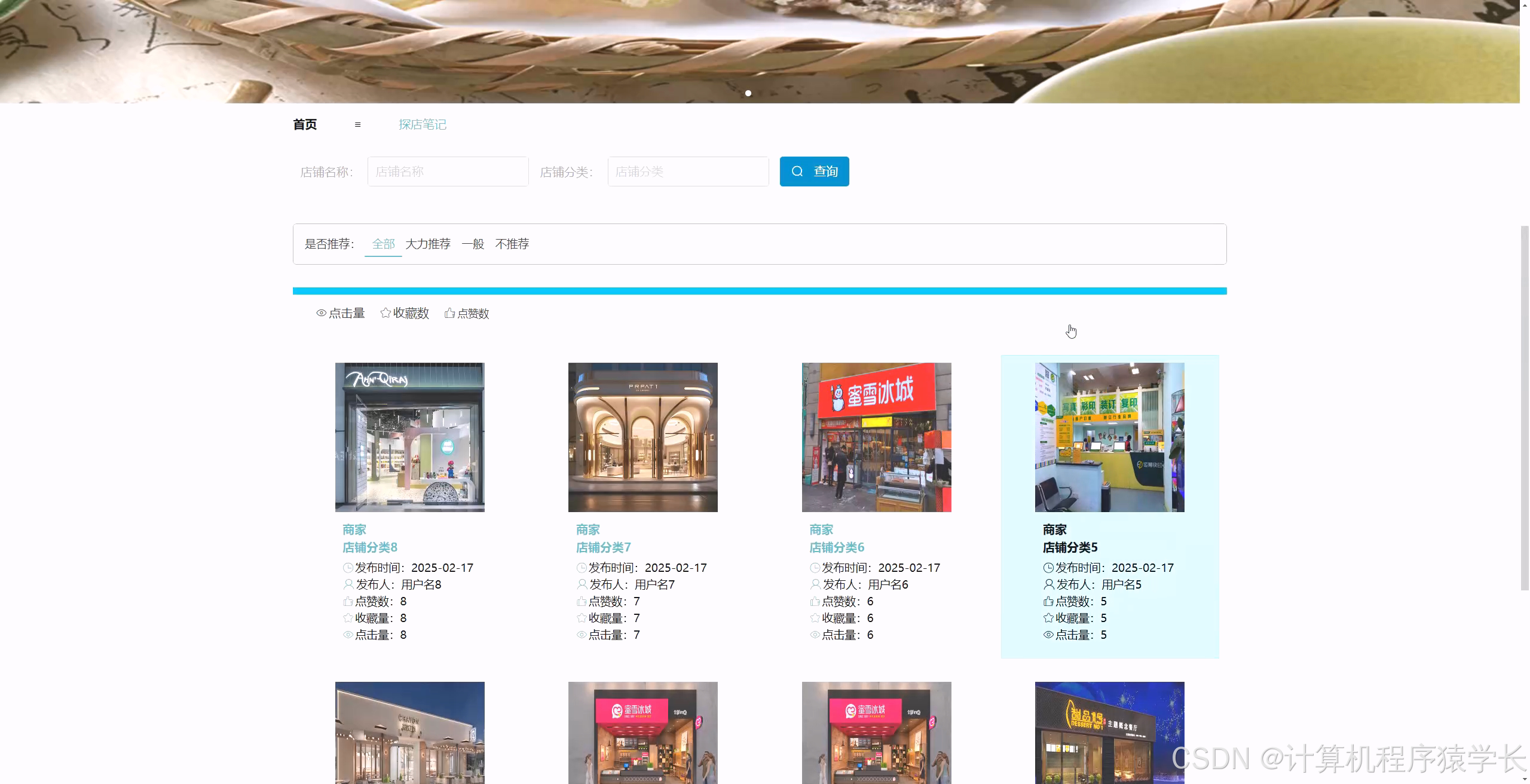Click 收藏量:6 text in 店铺分类6 card
Image resolution: width=1530 pixels, height=784 pixels.
click(847, 618)
